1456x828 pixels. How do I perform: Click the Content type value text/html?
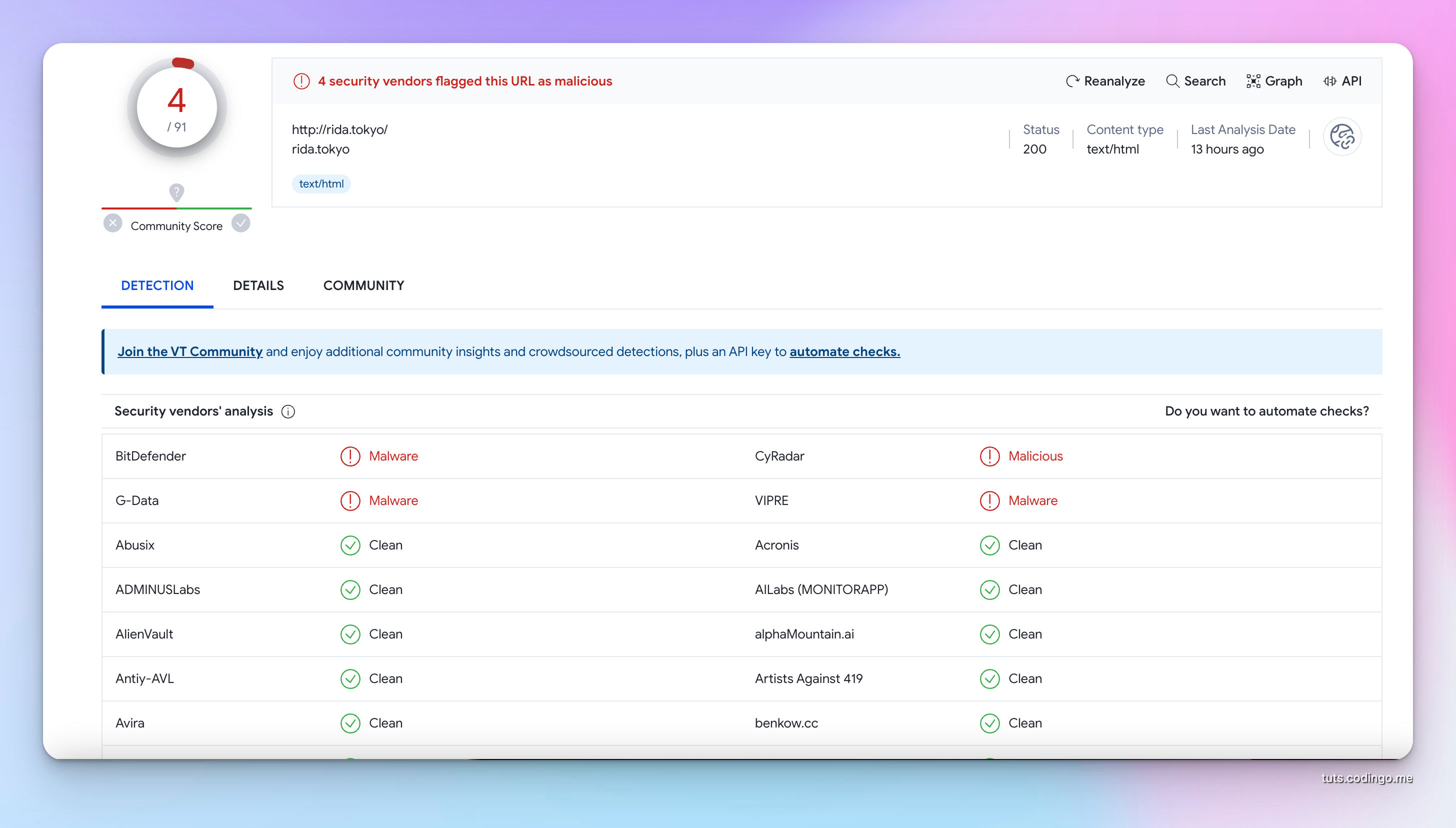pos(1112,149)
